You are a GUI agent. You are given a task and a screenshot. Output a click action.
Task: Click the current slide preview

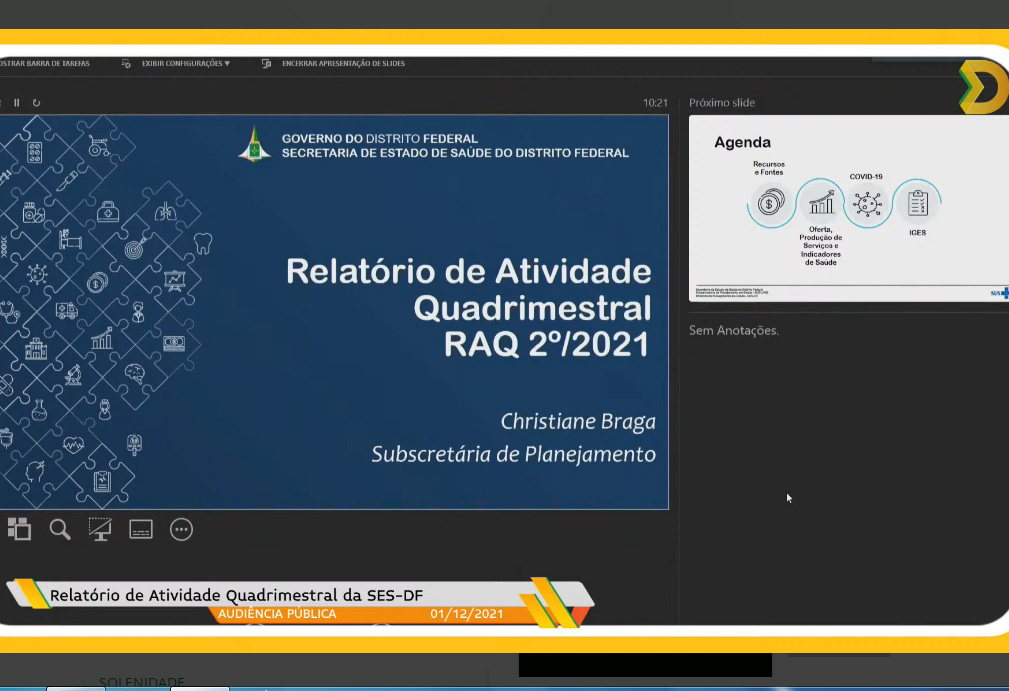click(x=334, y=312)
